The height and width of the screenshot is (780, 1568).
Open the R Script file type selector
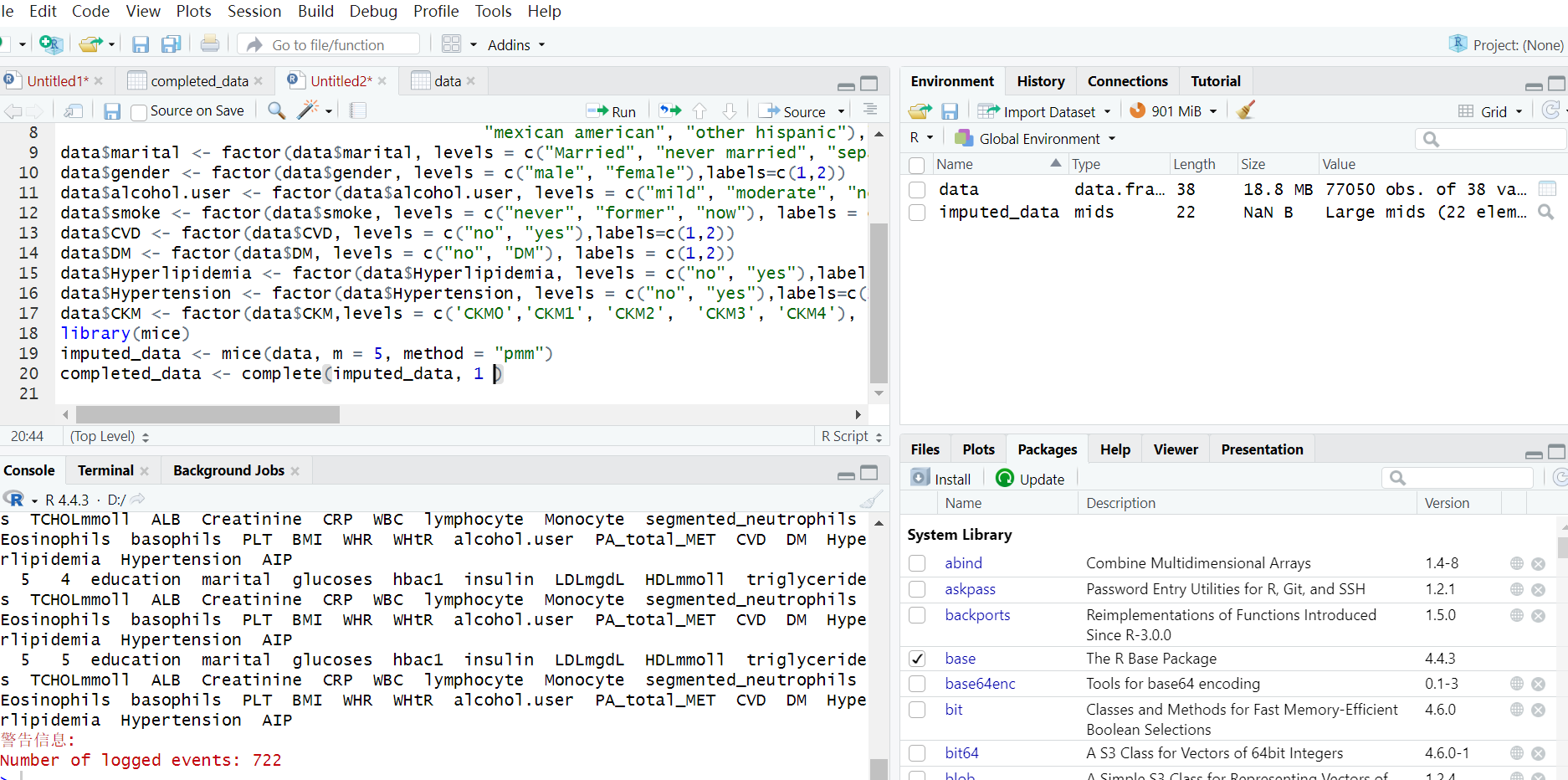tap(851, 437)
